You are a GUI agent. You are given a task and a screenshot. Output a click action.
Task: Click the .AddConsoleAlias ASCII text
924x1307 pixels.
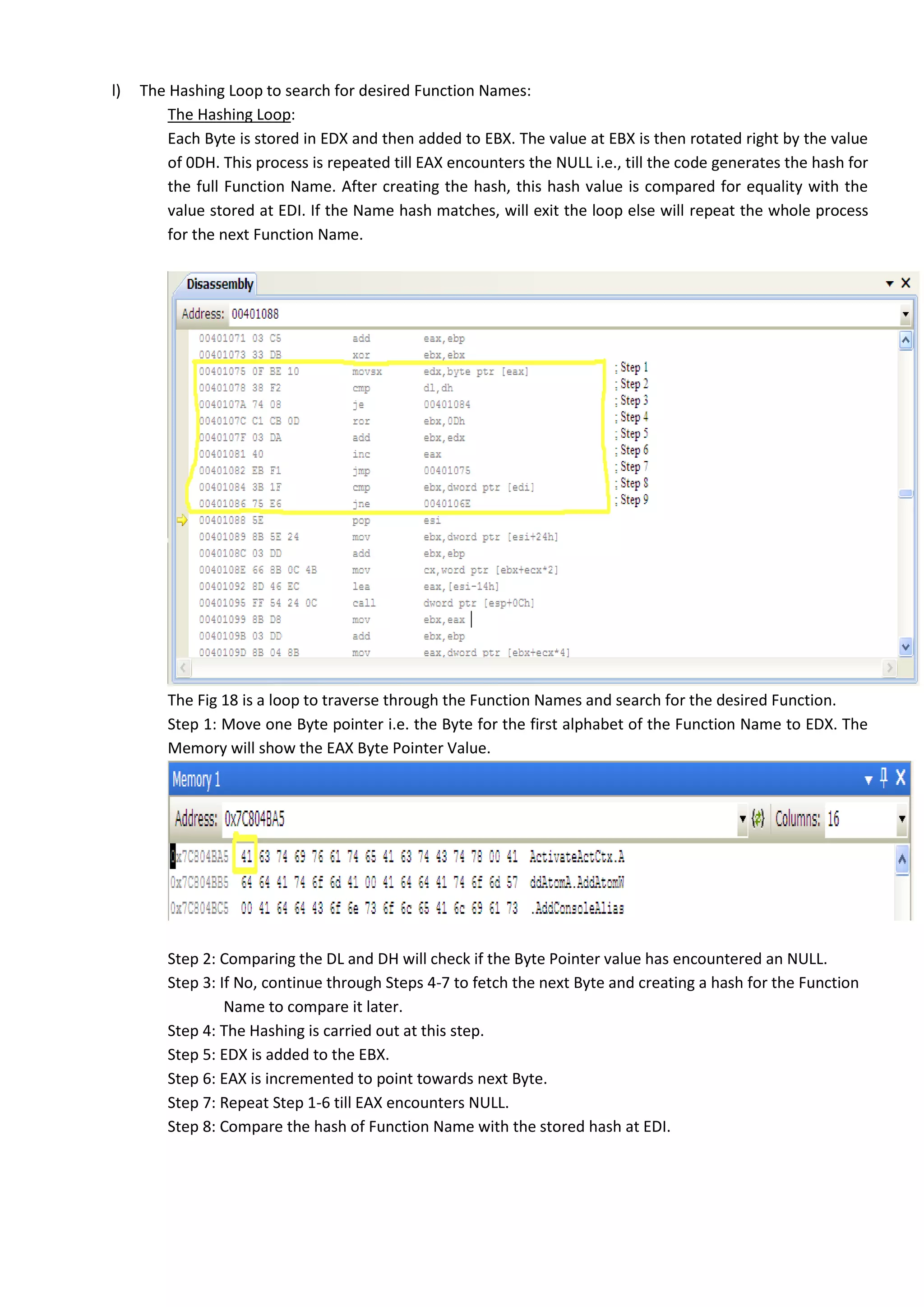[x=576, y=908]
